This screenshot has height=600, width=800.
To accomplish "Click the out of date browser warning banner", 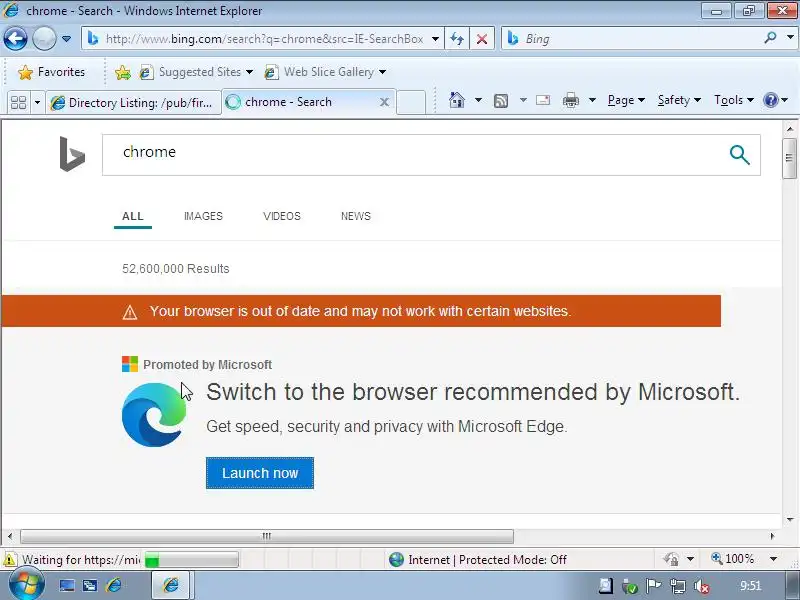I will 361,311.
